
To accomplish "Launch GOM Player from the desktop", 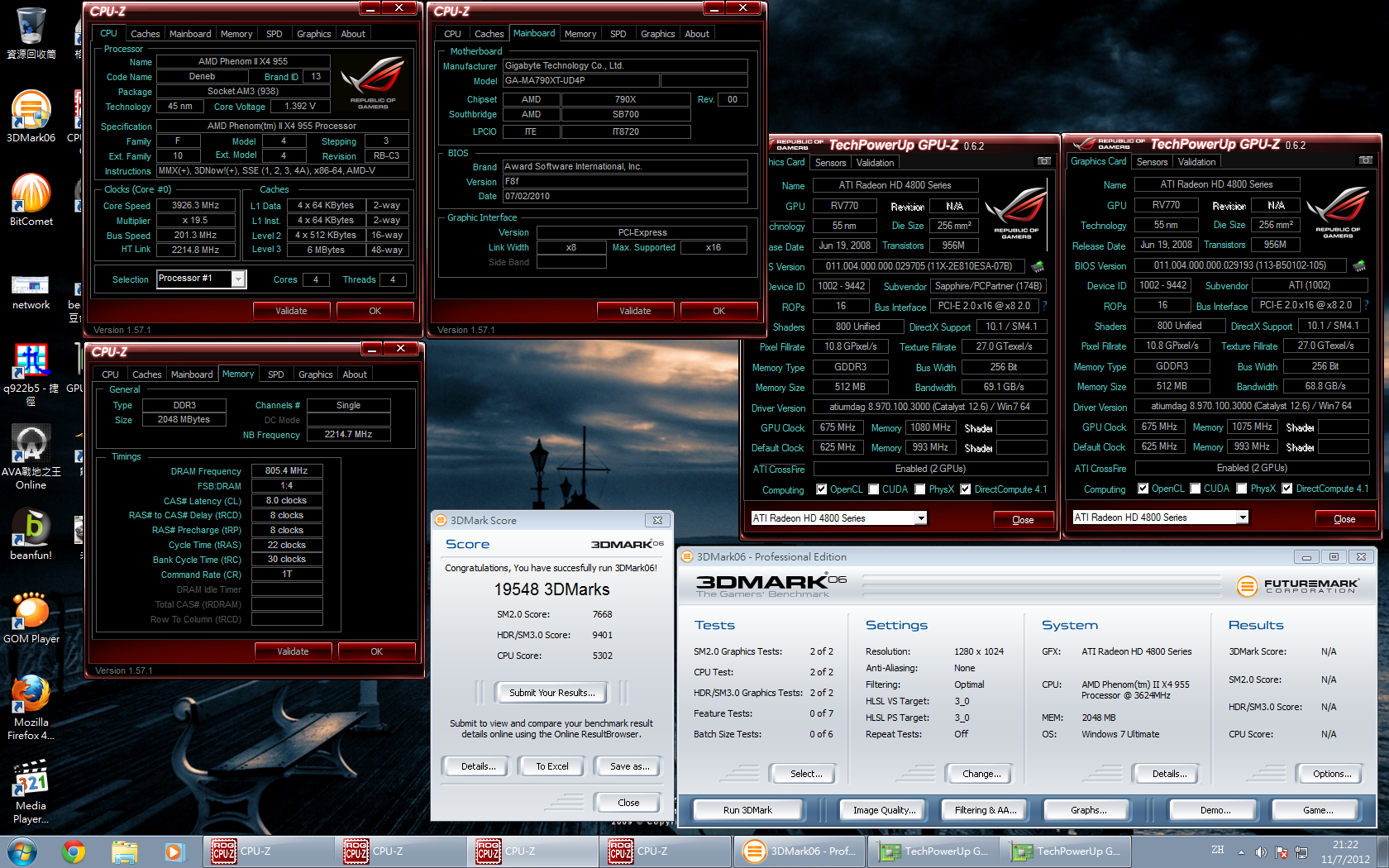I will (x=31, y=617).
